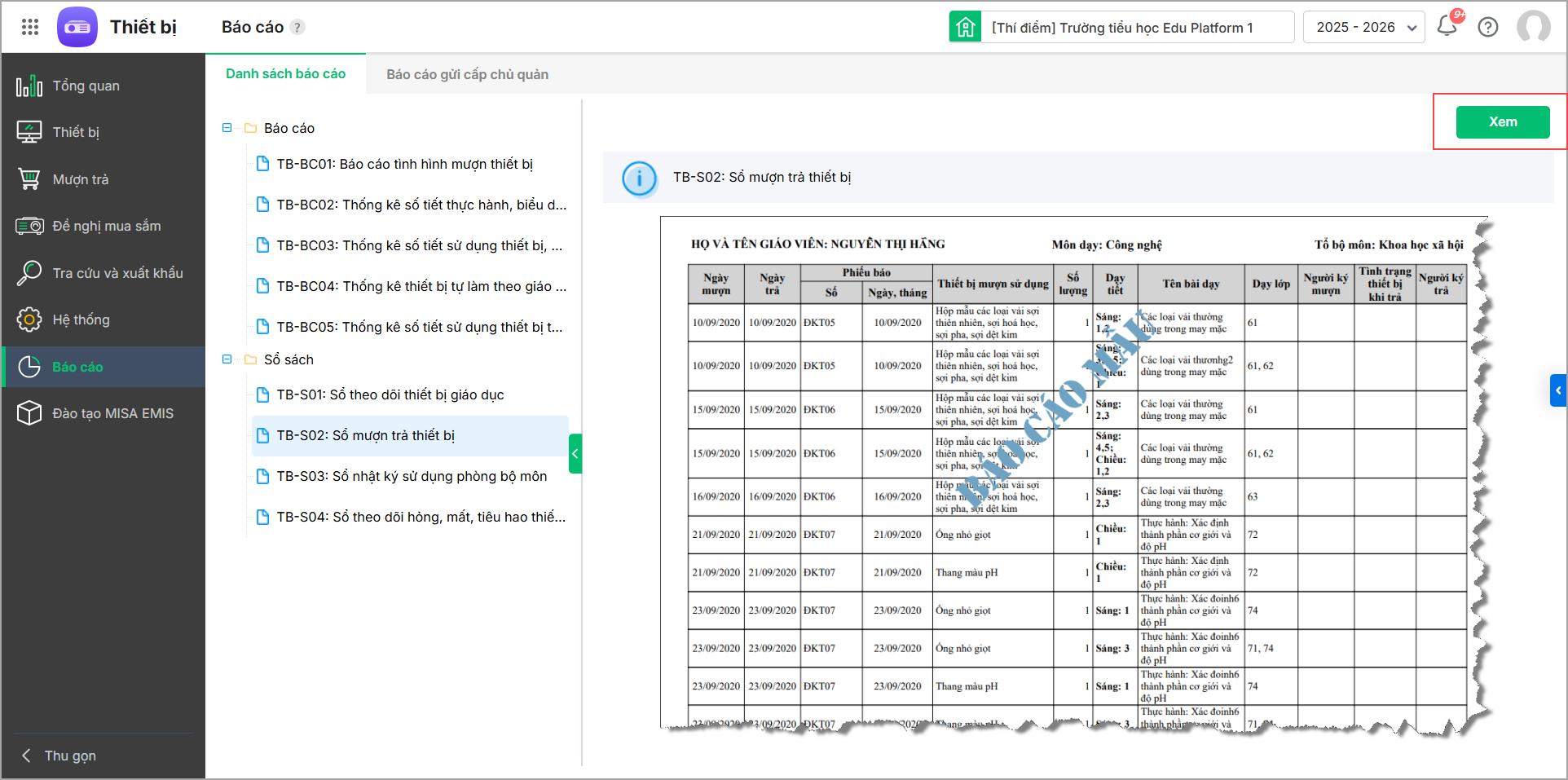Expand the blue right-edge panel handle
The width and height of the screenshot is (1568, 780).
click(1558, 390)
